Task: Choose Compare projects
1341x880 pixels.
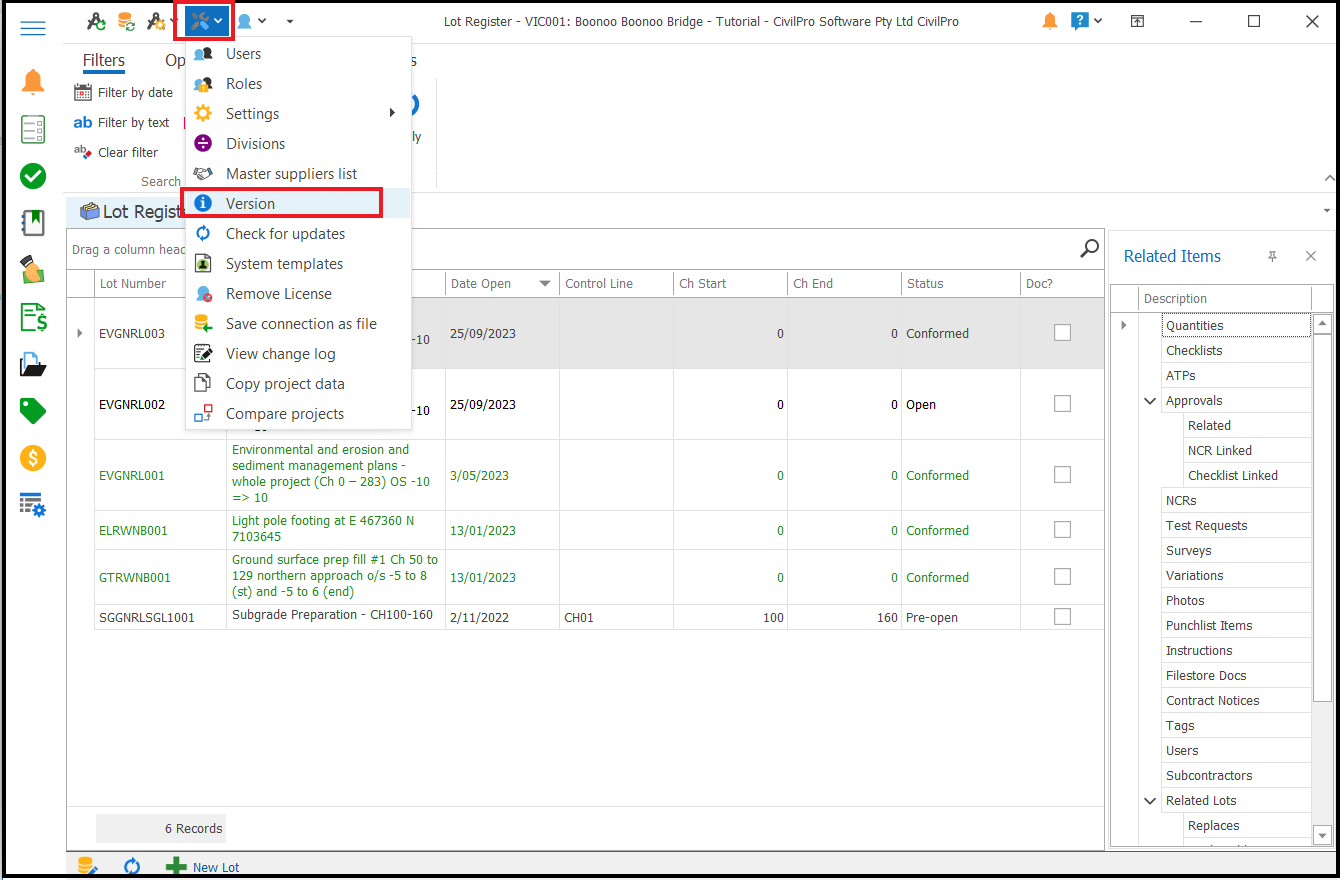Action: tap(297, 414)
